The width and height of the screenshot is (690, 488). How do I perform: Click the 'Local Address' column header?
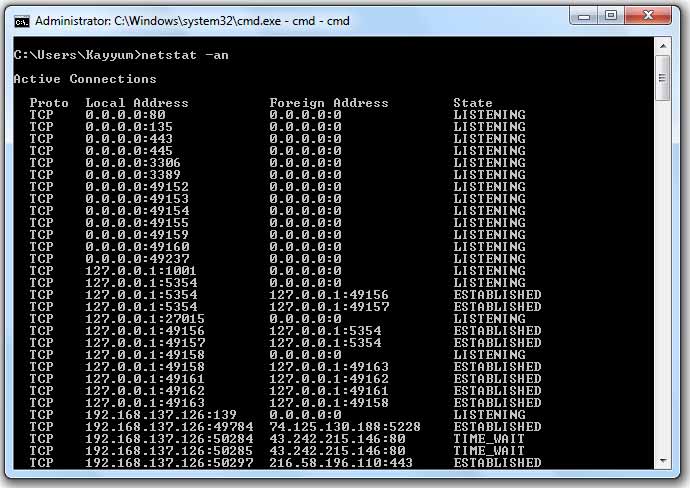(x=137, y=103)
